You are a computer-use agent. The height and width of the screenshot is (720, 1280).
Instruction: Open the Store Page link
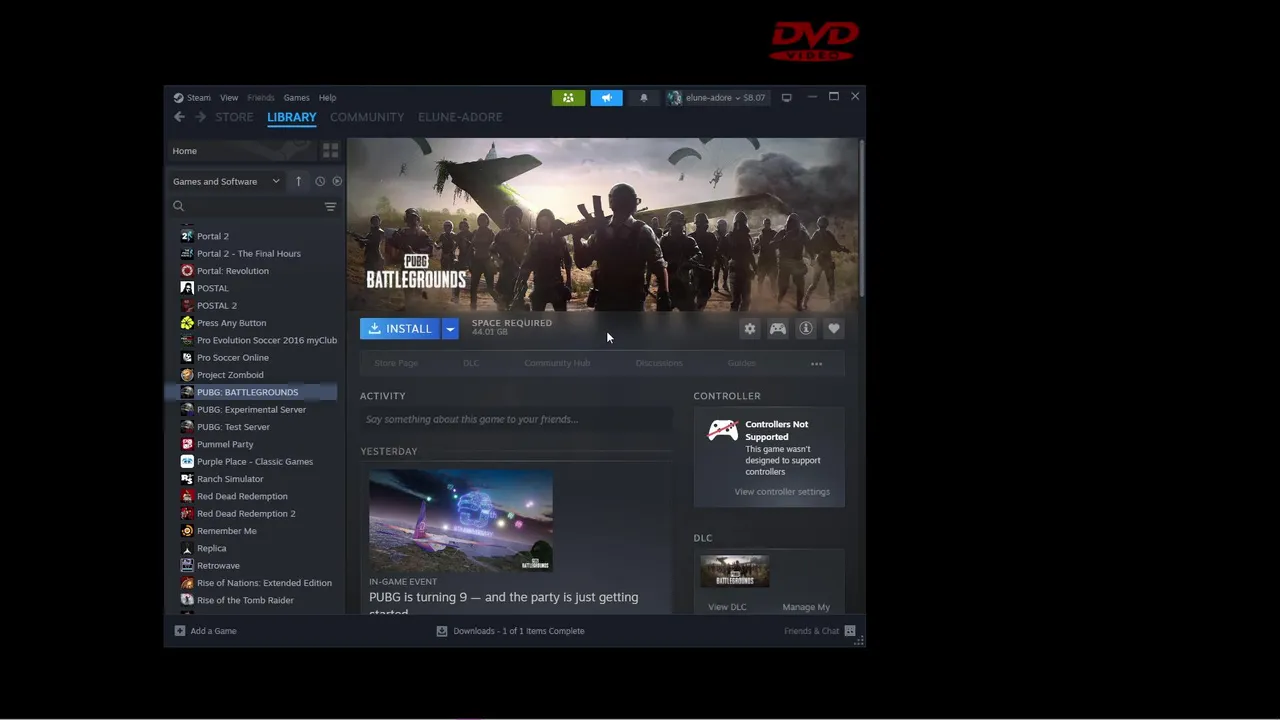click(x=396, y=363)
